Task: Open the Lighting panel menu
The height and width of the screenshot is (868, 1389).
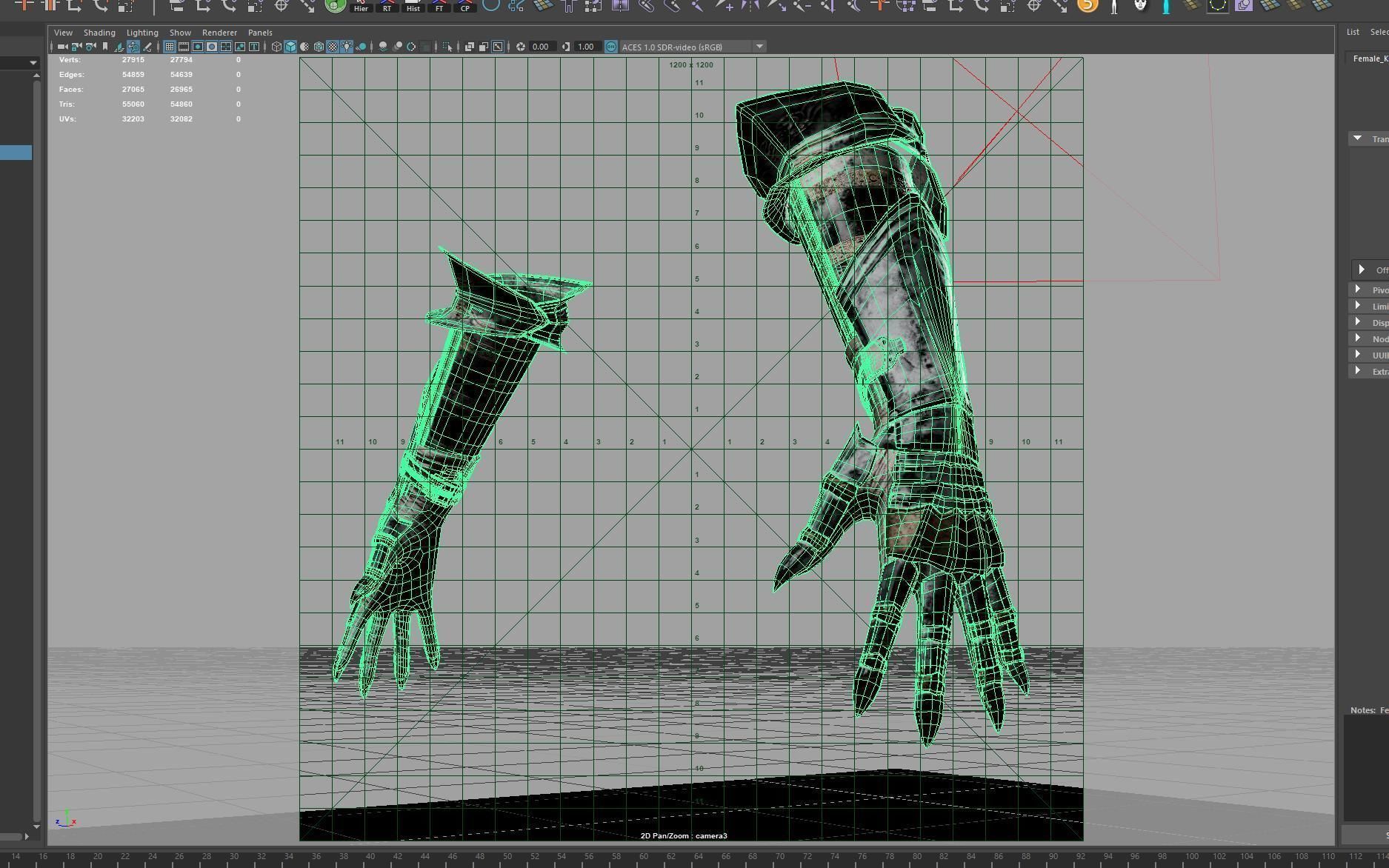Action: 142,33
